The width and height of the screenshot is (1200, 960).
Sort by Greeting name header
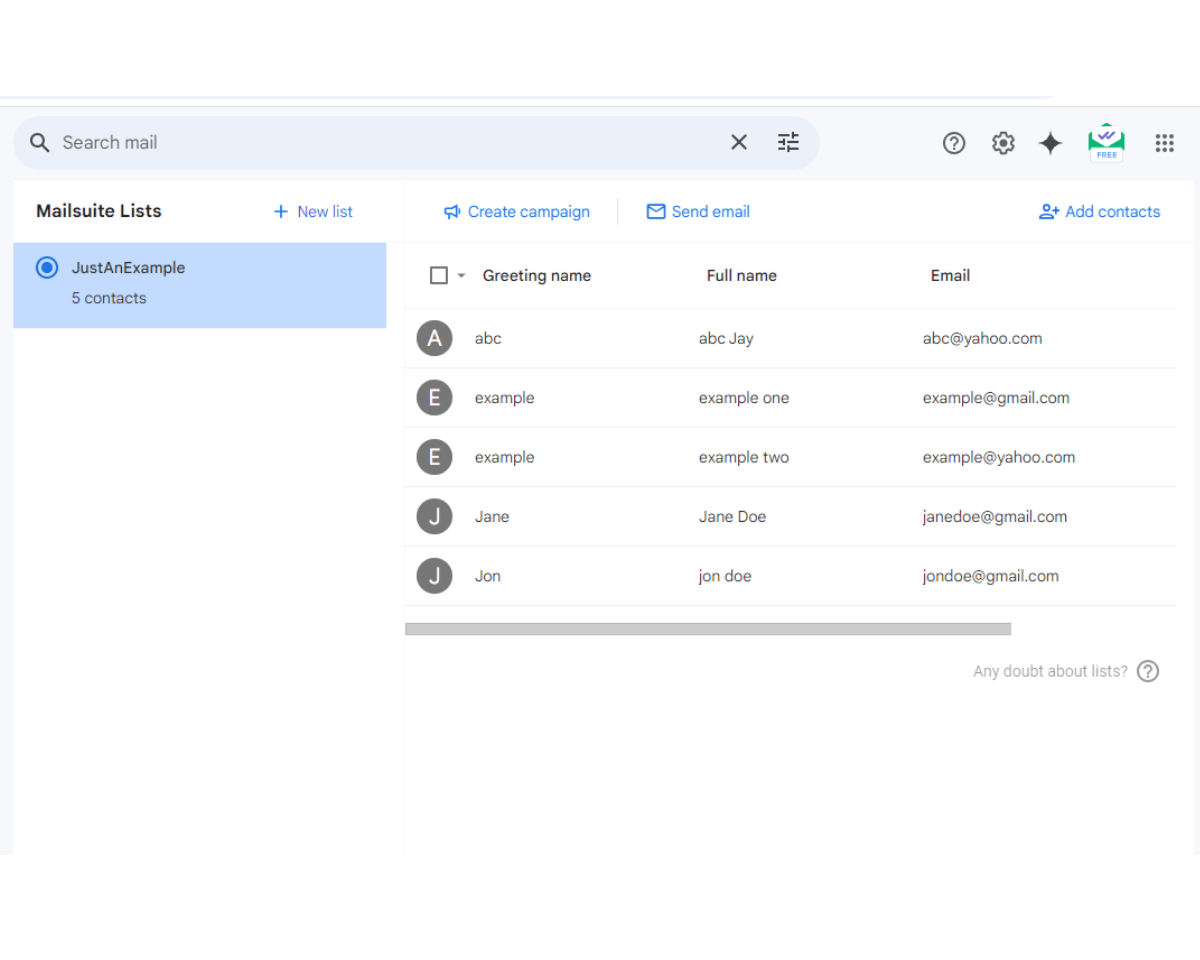click(x=537, y=276)
